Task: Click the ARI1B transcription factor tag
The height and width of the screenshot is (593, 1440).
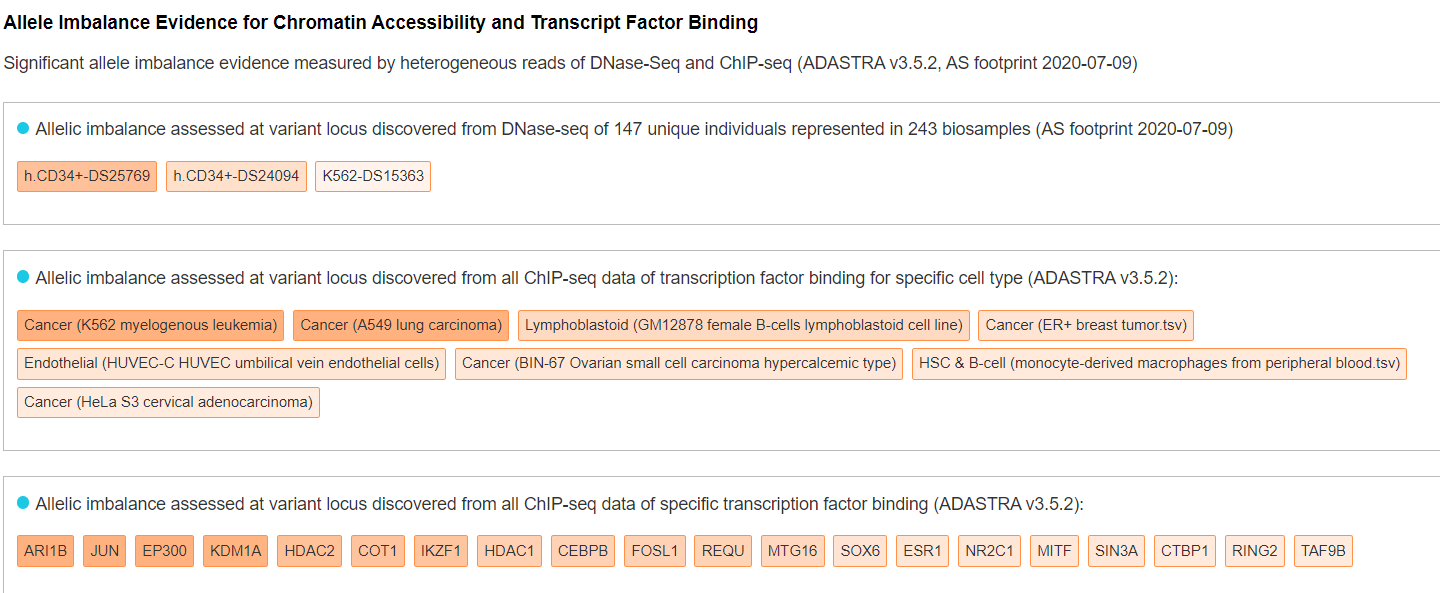Action: tap(46, 551)
